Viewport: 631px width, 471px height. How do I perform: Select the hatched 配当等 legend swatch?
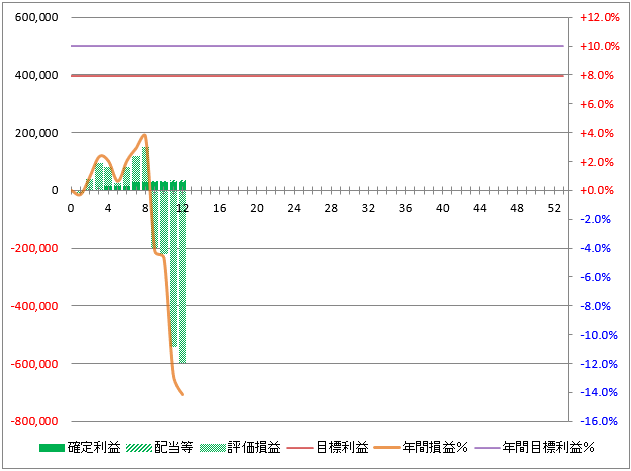point(139,448)
